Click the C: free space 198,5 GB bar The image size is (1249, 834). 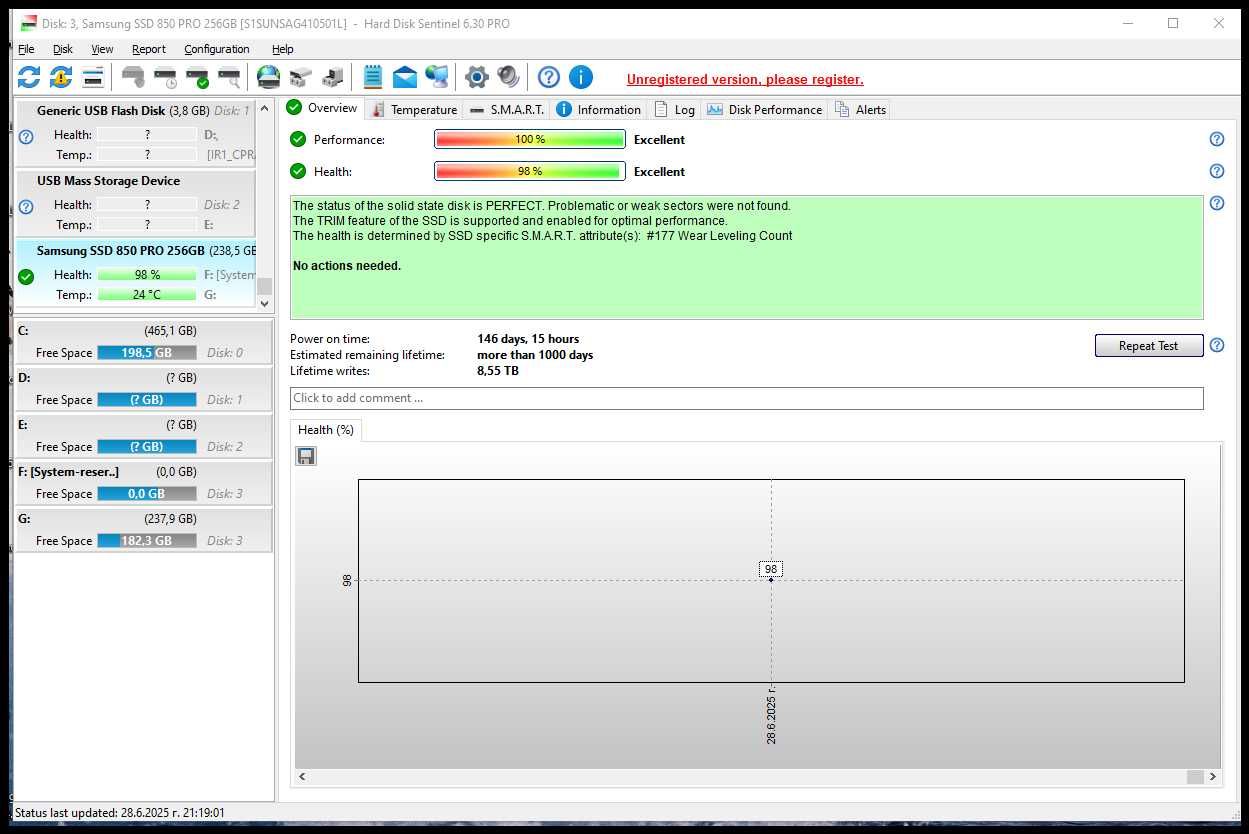(147, 353)
